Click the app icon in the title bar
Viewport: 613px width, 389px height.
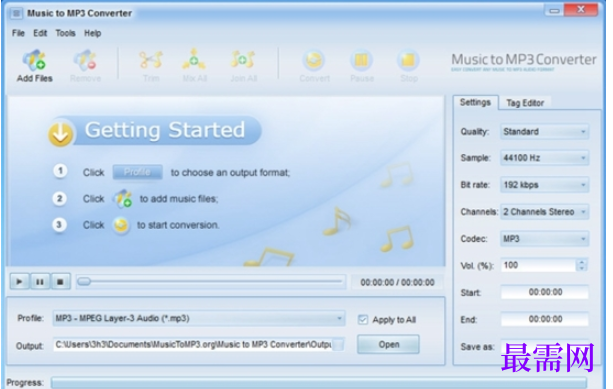click(16, 14)
